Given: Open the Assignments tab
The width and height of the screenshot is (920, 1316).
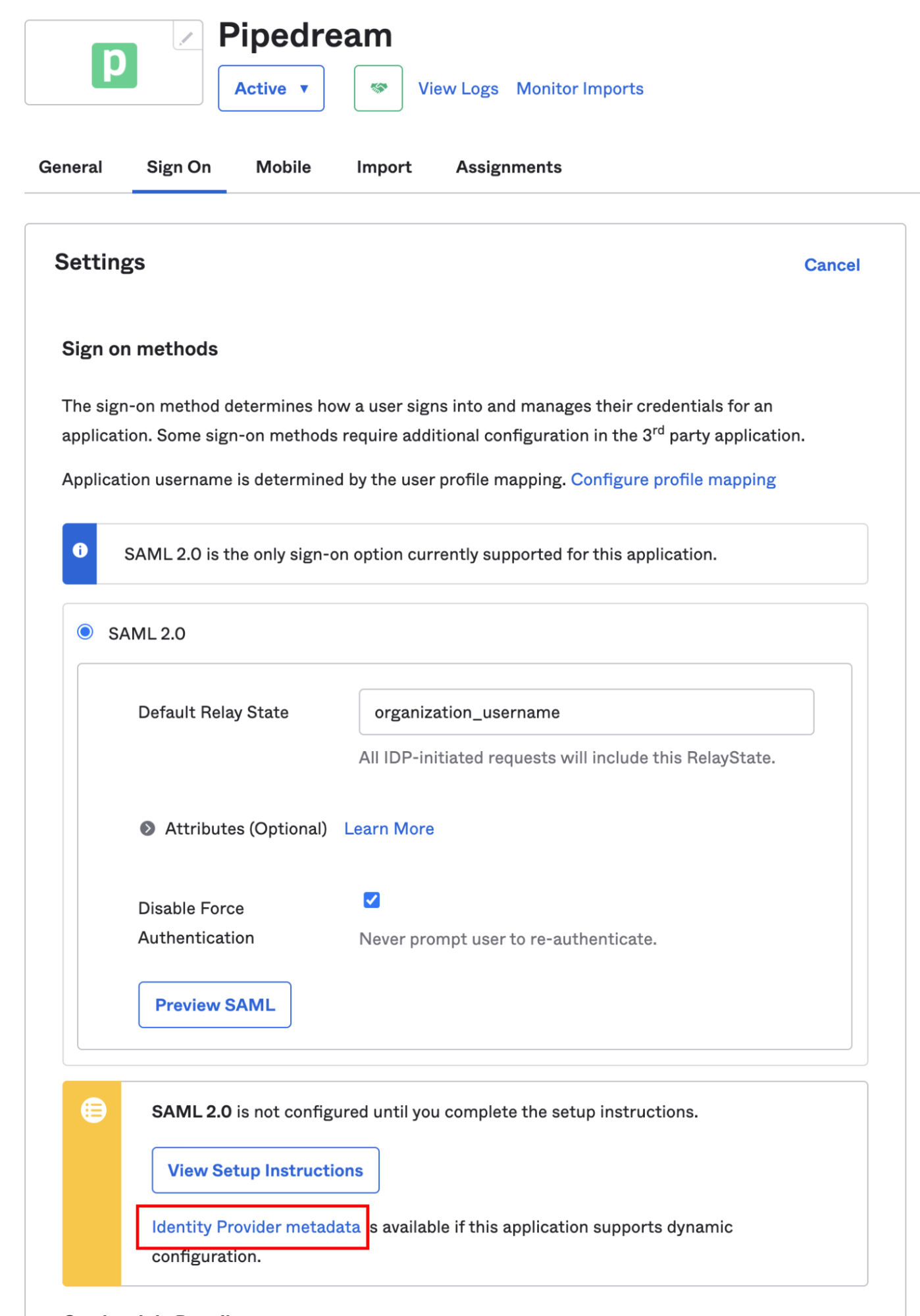Looking at the screenshot, I should click(508, 167).
